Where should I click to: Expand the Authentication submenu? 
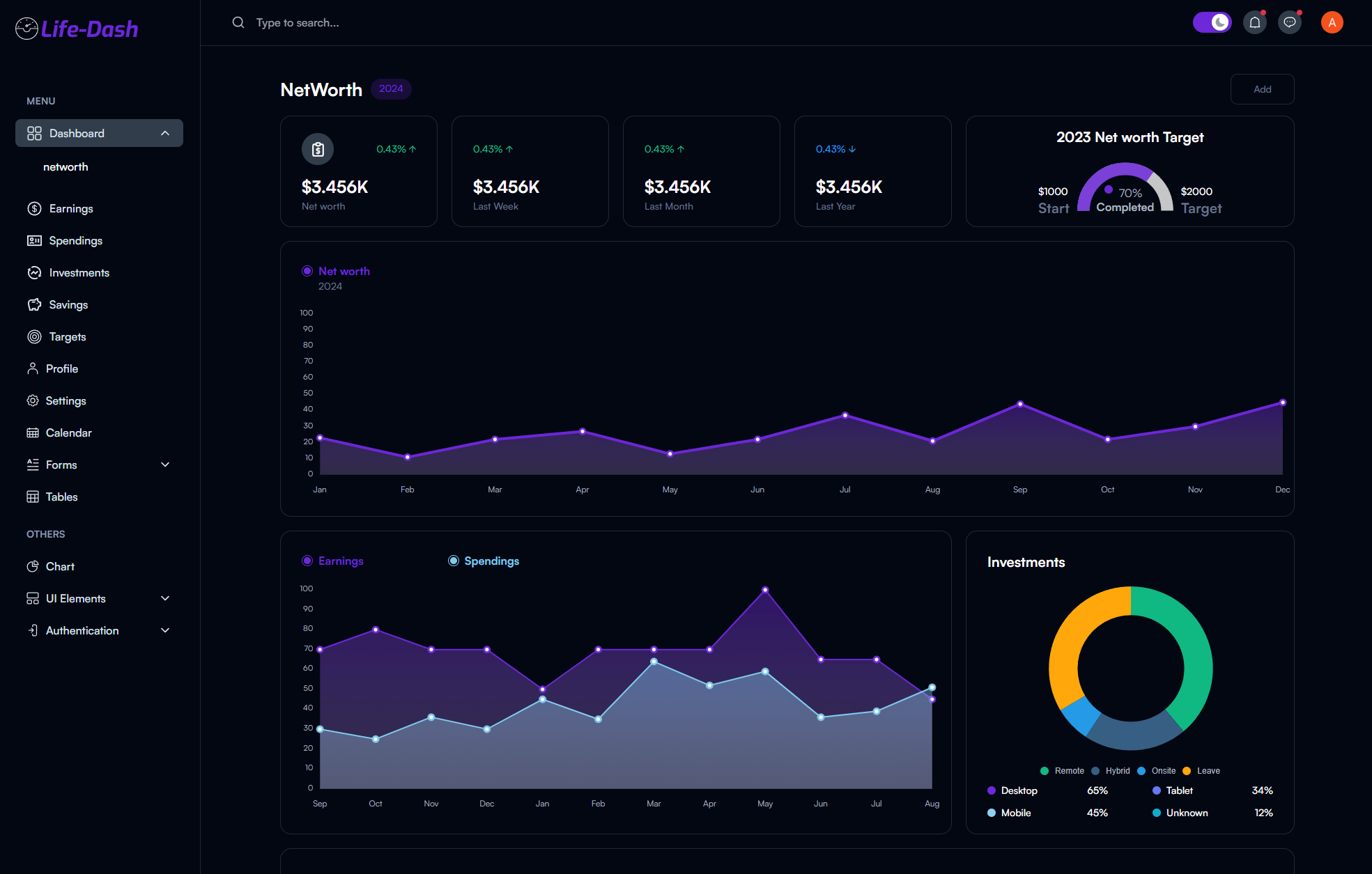(x=165, y=630)
